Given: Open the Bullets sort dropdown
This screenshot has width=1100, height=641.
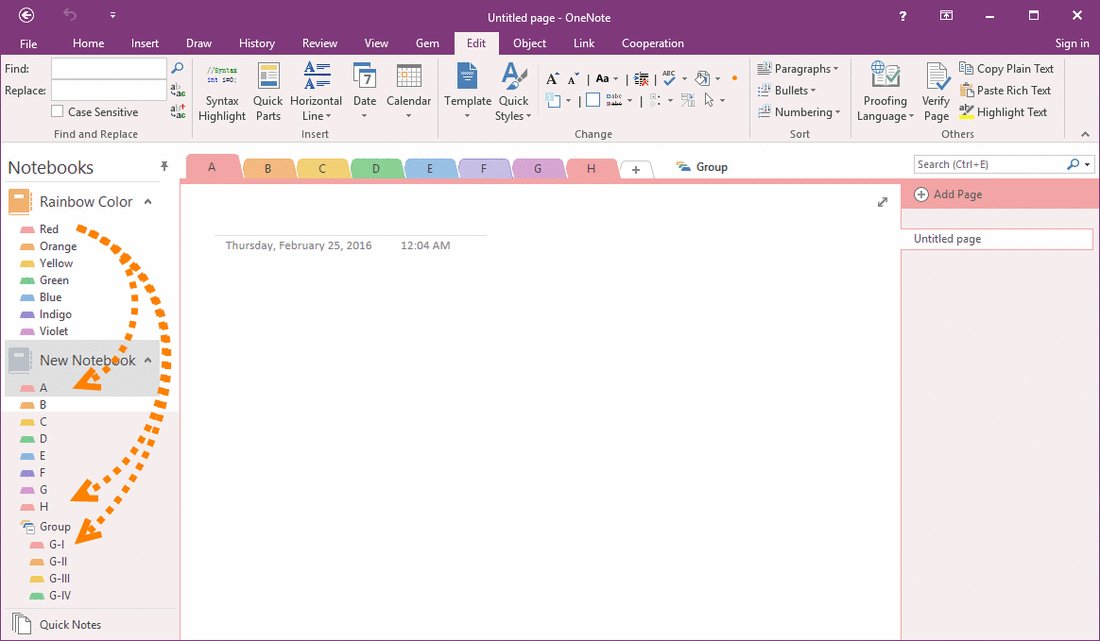Looking at the screenshot, I should [786, 90].
